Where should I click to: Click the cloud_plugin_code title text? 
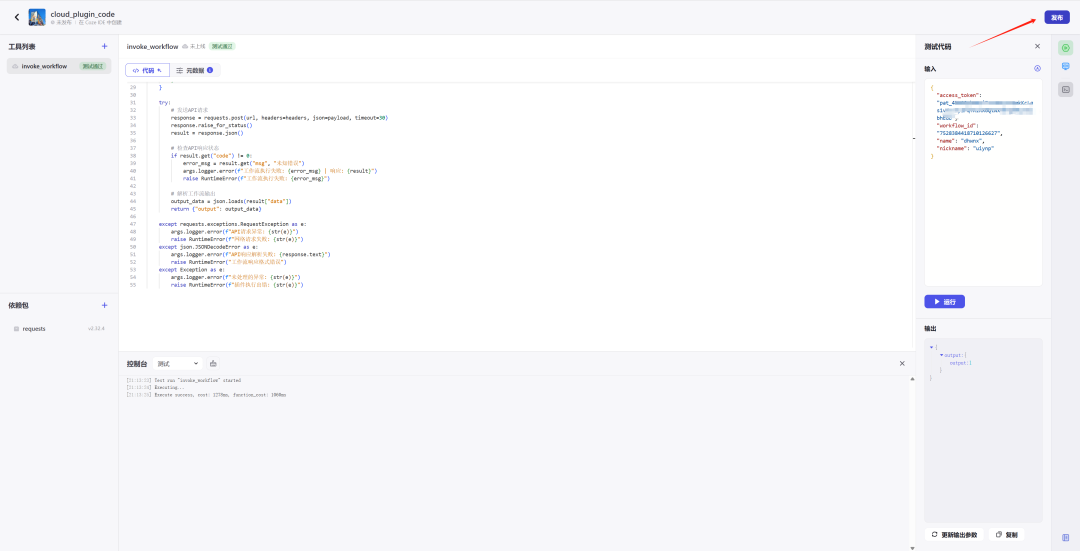pos(83,14)
